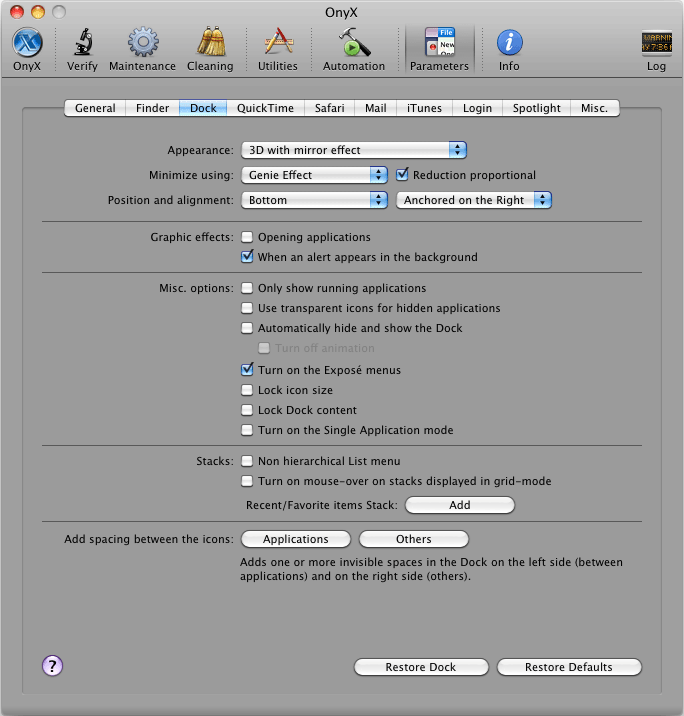Click the red close window button
The image size is (684, 716).
tap(17, 12)
